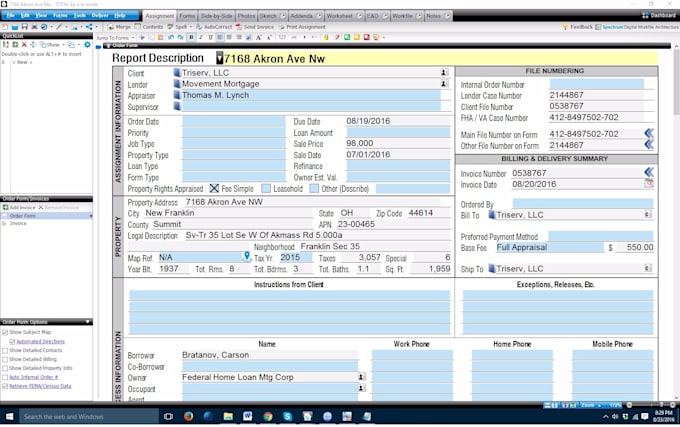Enable Show Detailed Contacts checkbox

tap(5, 350)
